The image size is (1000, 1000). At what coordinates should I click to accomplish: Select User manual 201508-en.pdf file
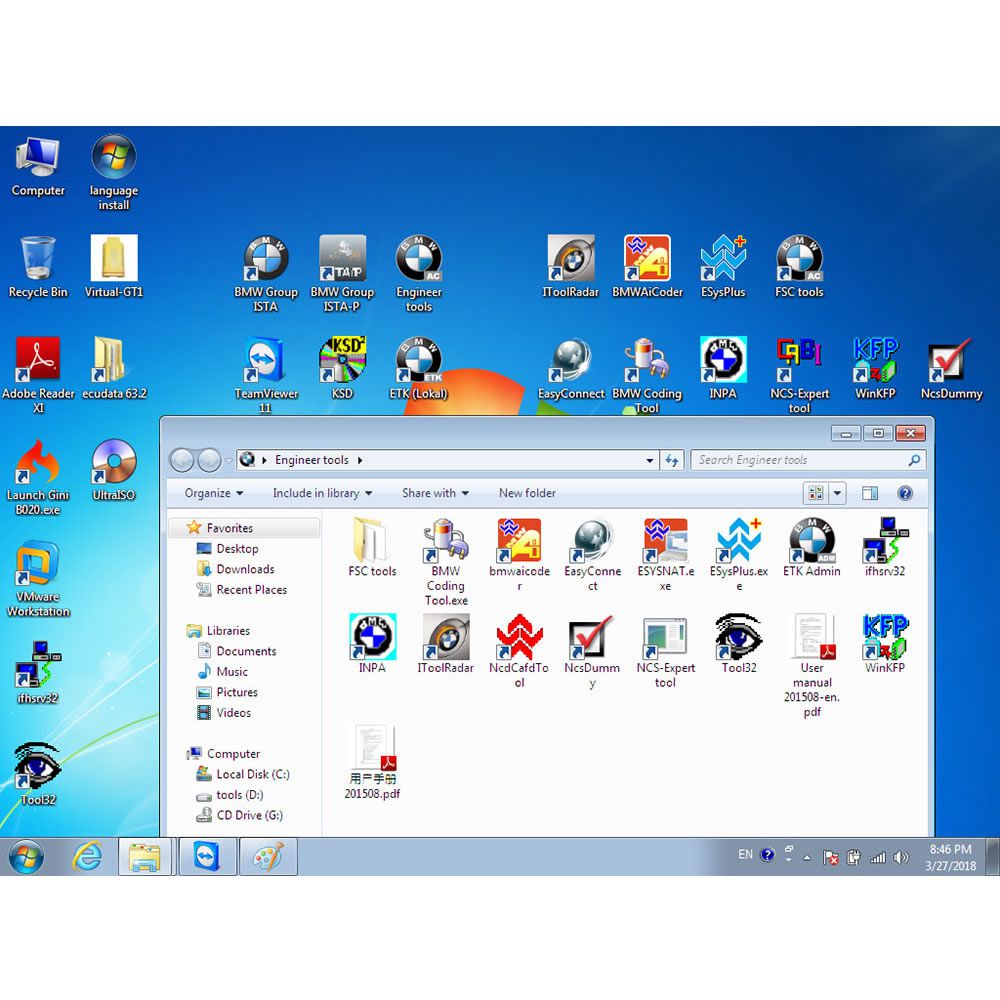[x=811, y=666]
